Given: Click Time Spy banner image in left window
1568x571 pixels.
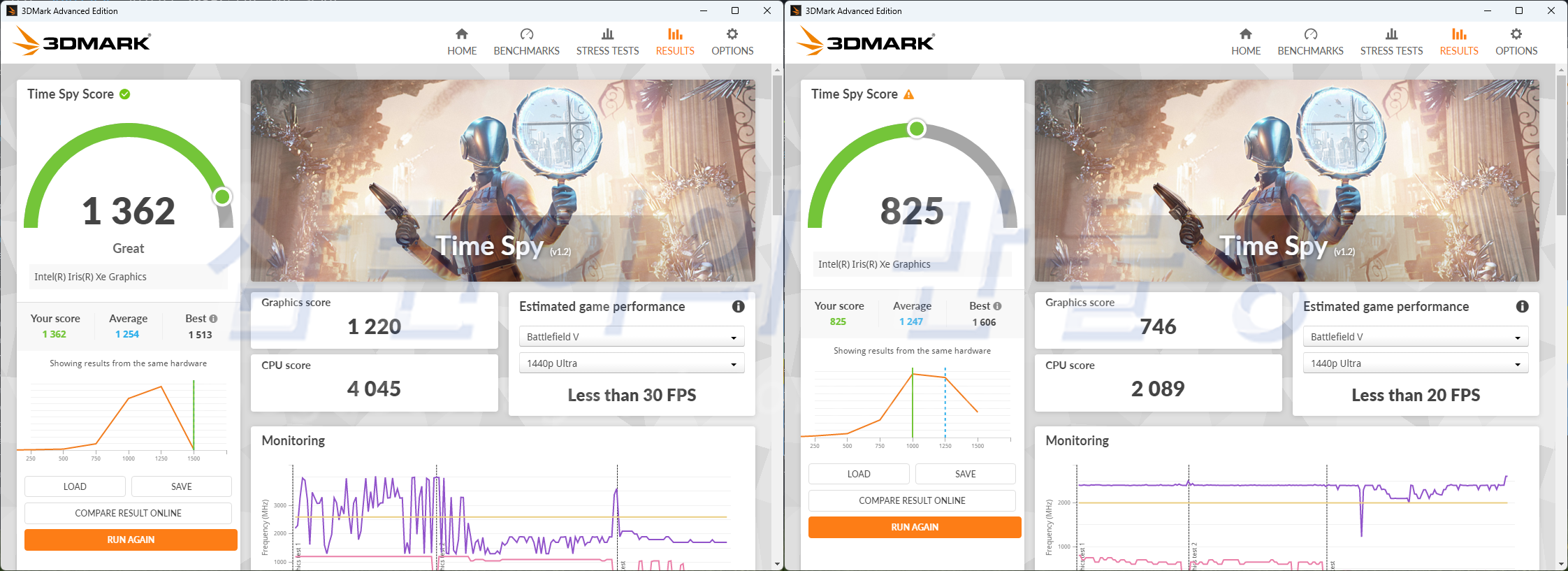Looking at the screenshot, I should click(x=503, y=180).
